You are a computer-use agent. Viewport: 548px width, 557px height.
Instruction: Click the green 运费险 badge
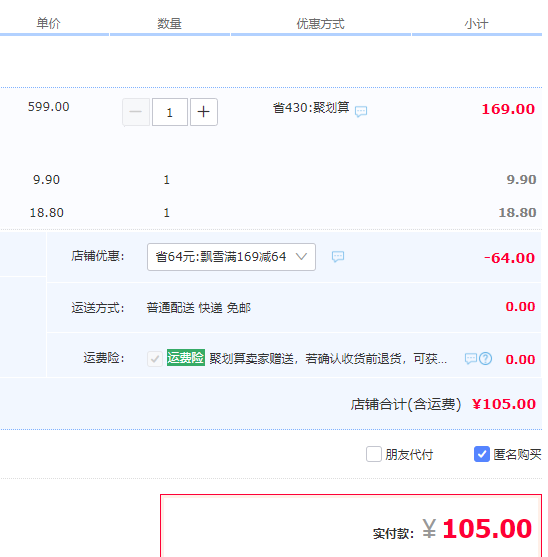[x=186, y=357]
